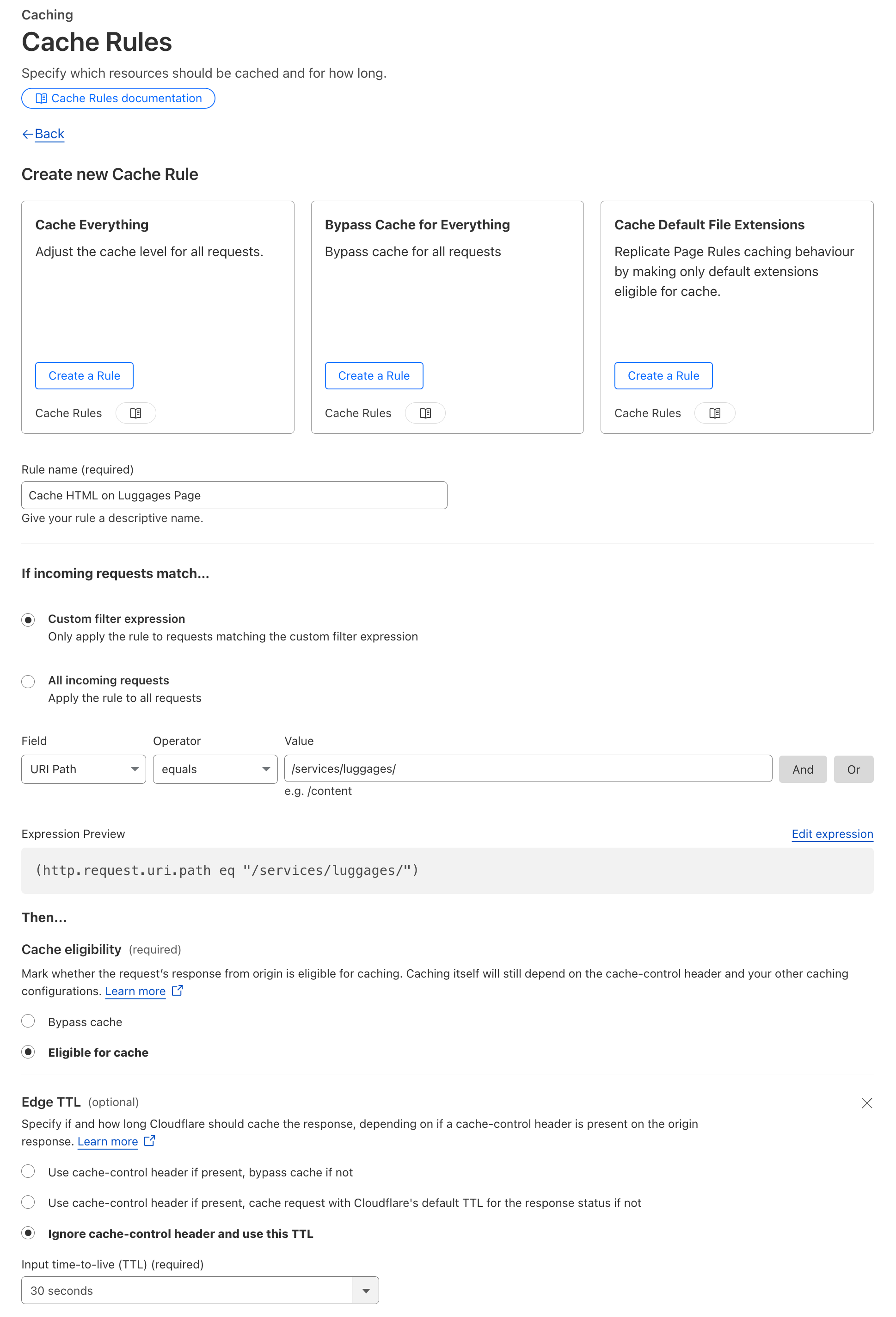Click the Value field containing /services/luggages/
This screenshot has height=1317, width=896.
[528, 769]
